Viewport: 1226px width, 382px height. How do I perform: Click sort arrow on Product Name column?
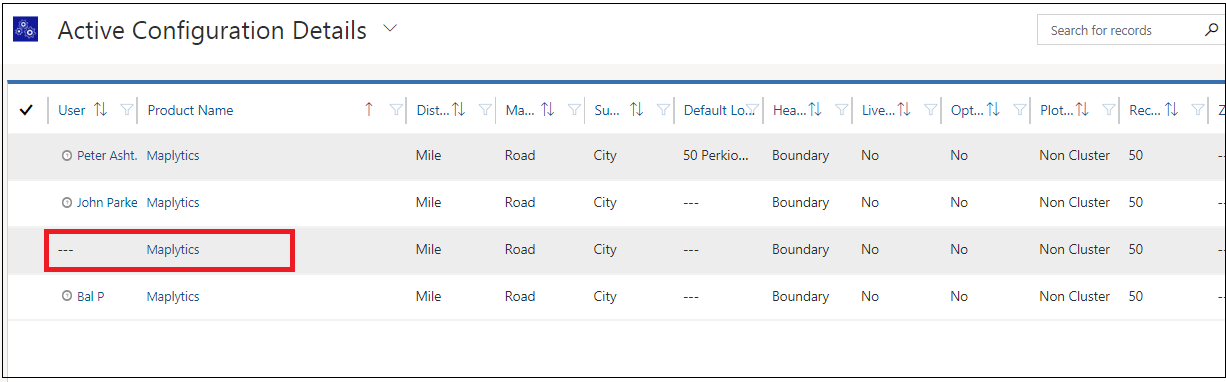(369, 110)
